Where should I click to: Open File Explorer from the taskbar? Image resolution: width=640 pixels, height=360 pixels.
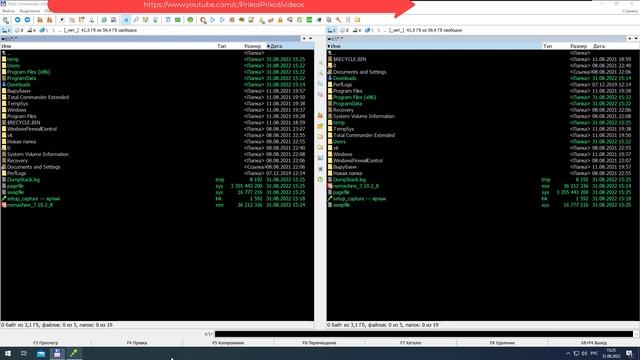[x=41, y=353]
